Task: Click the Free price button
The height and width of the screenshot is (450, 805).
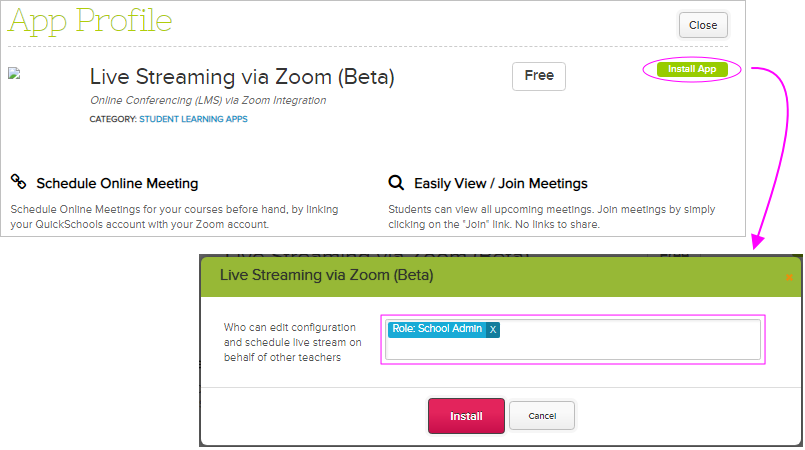Action: pyautogui.click(x=539, y=76)
